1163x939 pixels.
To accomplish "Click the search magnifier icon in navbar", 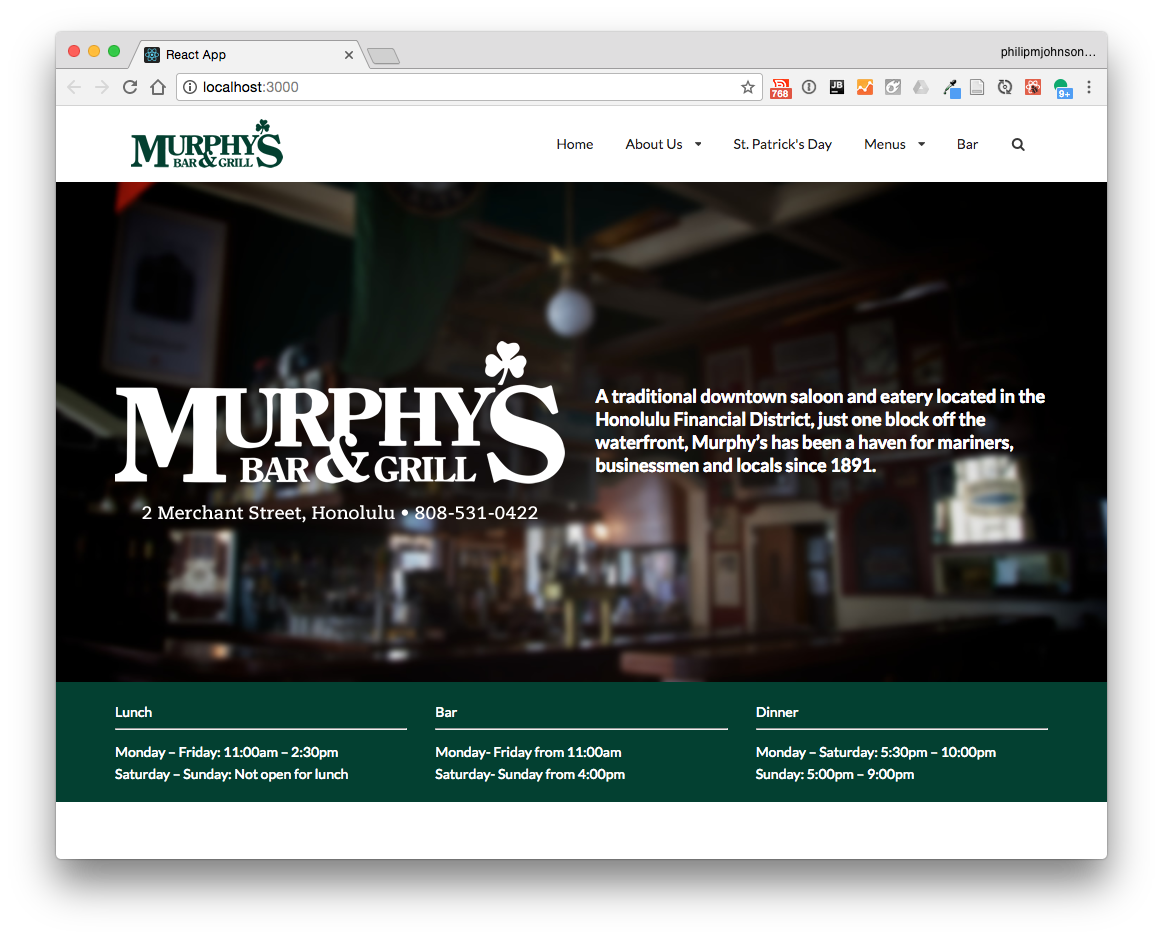I will 1018,144.
